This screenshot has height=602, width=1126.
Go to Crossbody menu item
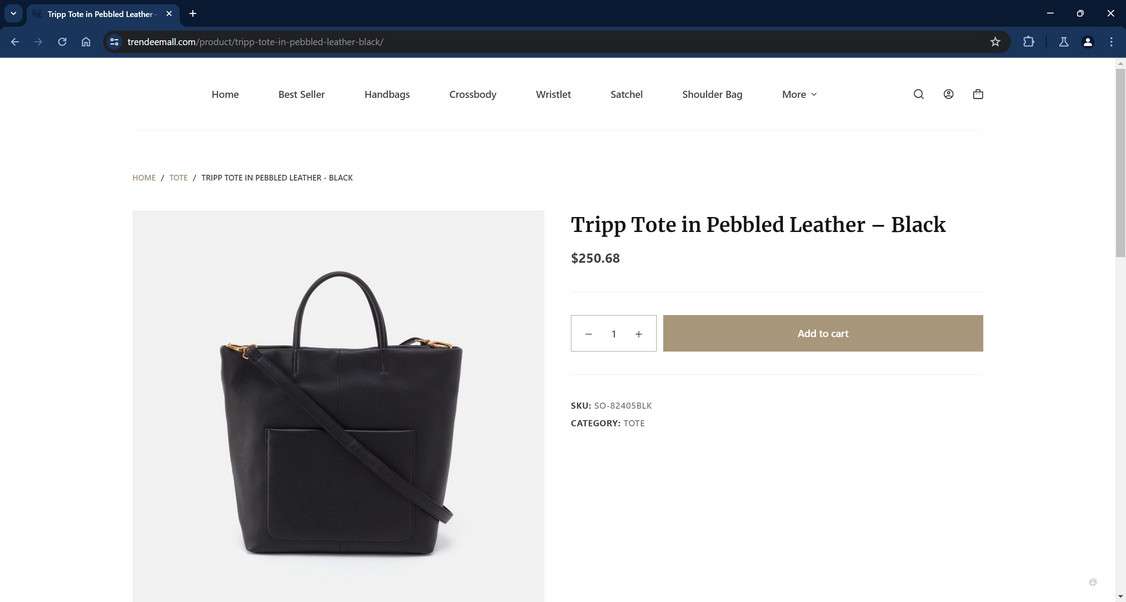pyautogui.click(x=473, y=94)
